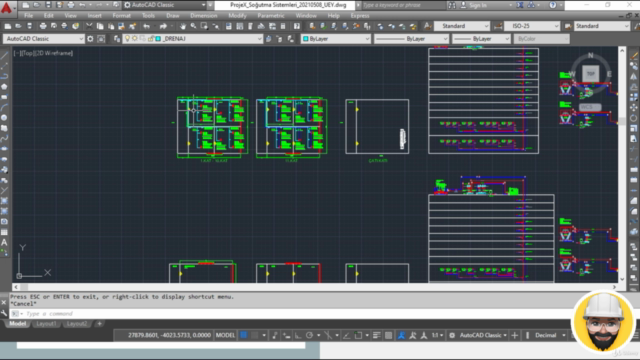The width and height of the screenshot is (640, 360).
Task: Open the Draw menu
Action: (x=173, y=16)
